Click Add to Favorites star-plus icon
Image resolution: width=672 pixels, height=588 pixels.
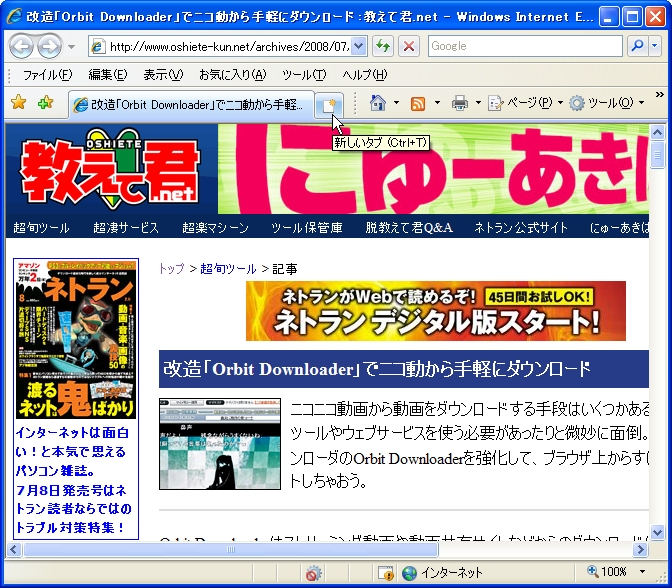click(x=45, y=103)
